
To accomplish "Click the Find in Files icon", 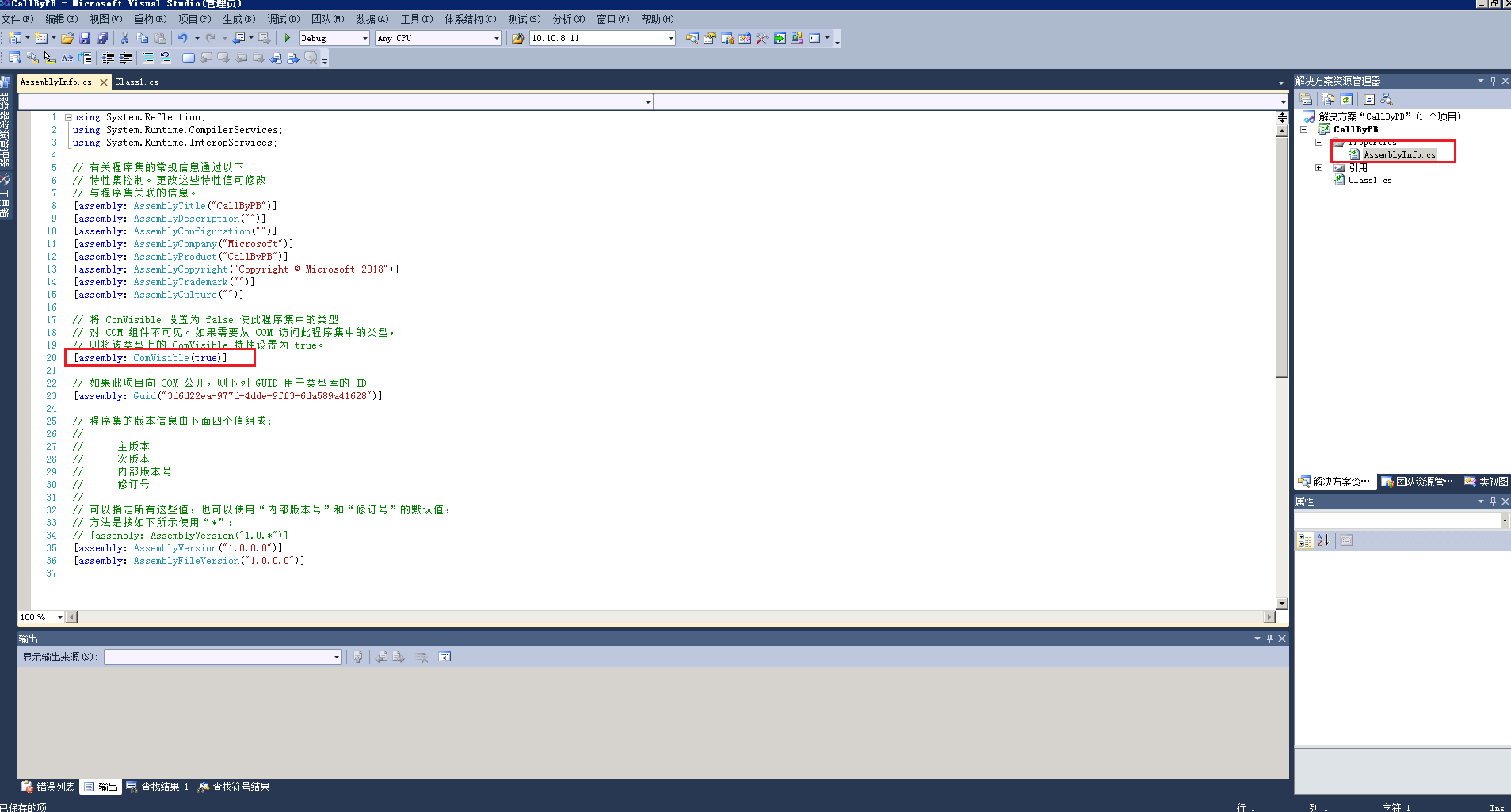I will (693, 38).
